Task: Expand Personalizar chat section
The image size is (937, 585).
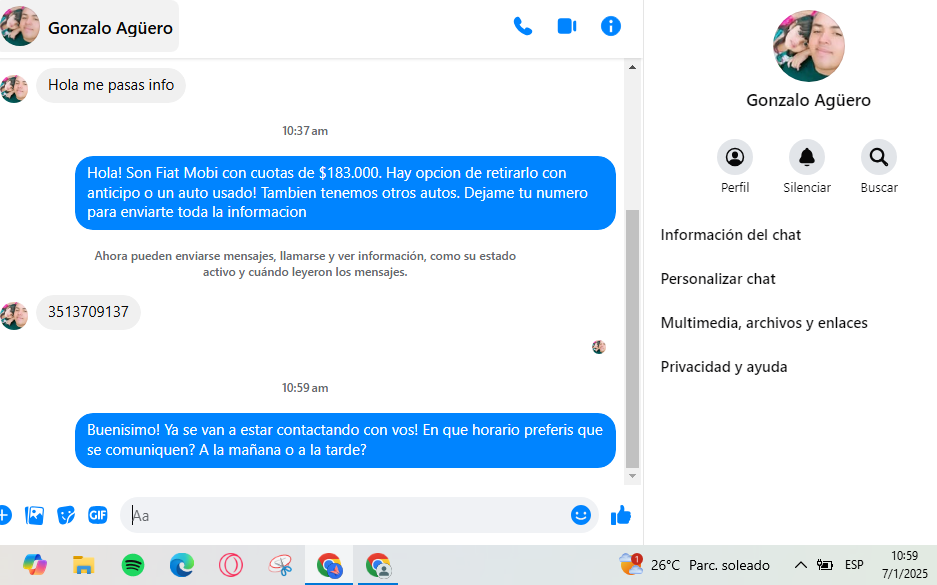Action: 718,279
